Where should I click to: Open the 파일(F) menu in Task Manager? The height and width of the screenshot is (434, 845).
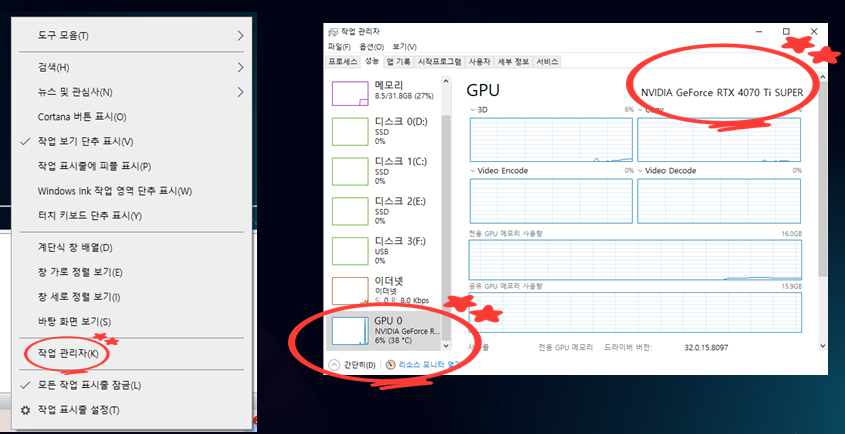(x=339, y=47)
